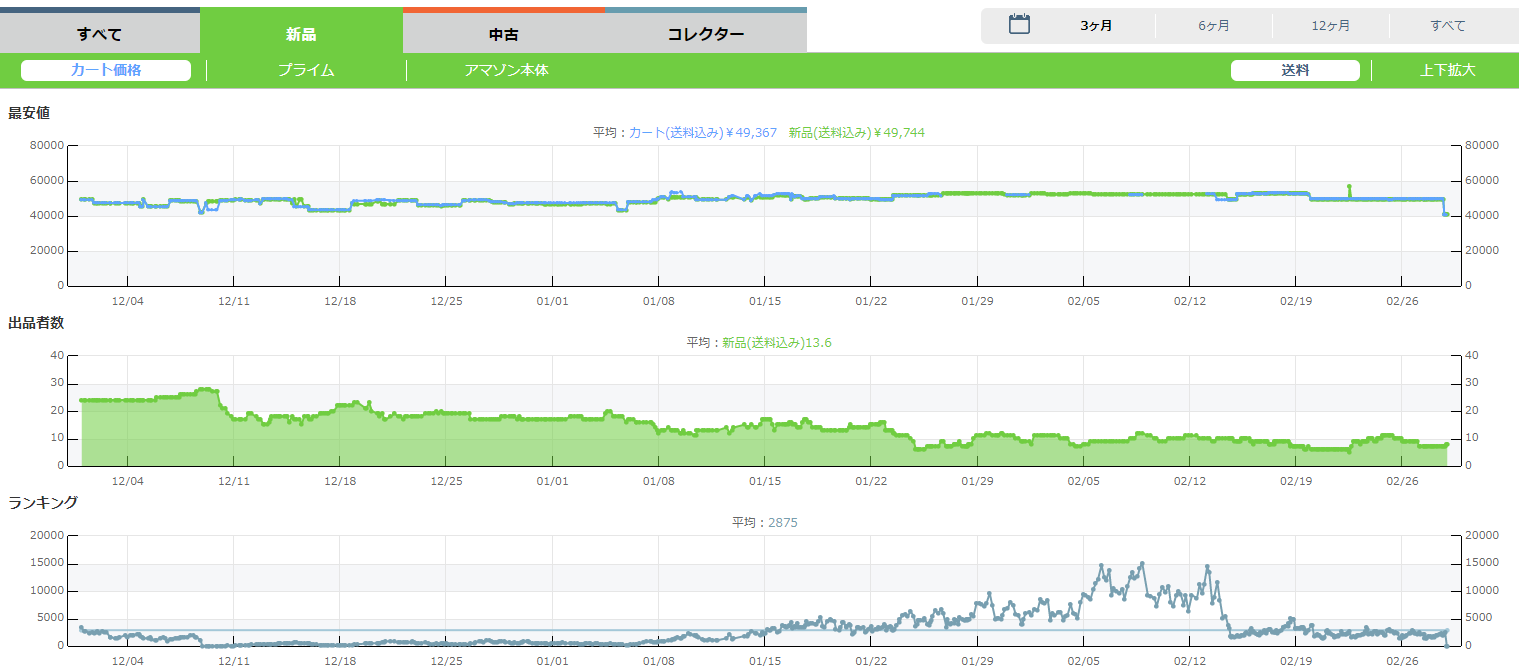Click the カート(送料込み) ¥49,367 legend label
Viewport: 1519px width, 670px height.
[702, 132]
